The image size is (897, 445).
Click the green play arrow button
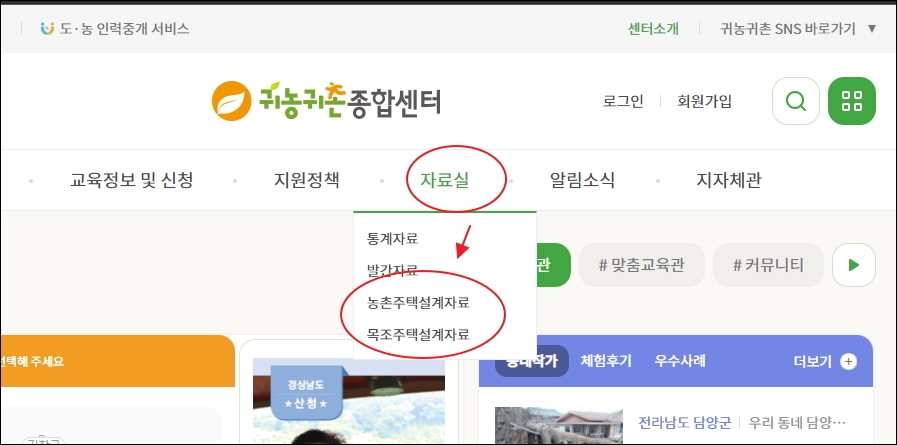pos(854,265)
